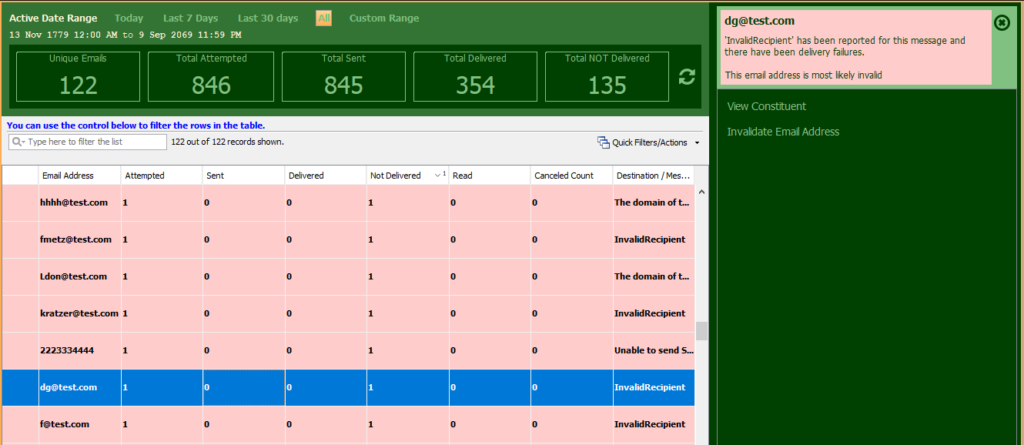The height and width of the screenshot is (445, 1024).
Task: Click InvalidRecipient cell in fmetz@test.com row
Action: [x=653, y=240]
